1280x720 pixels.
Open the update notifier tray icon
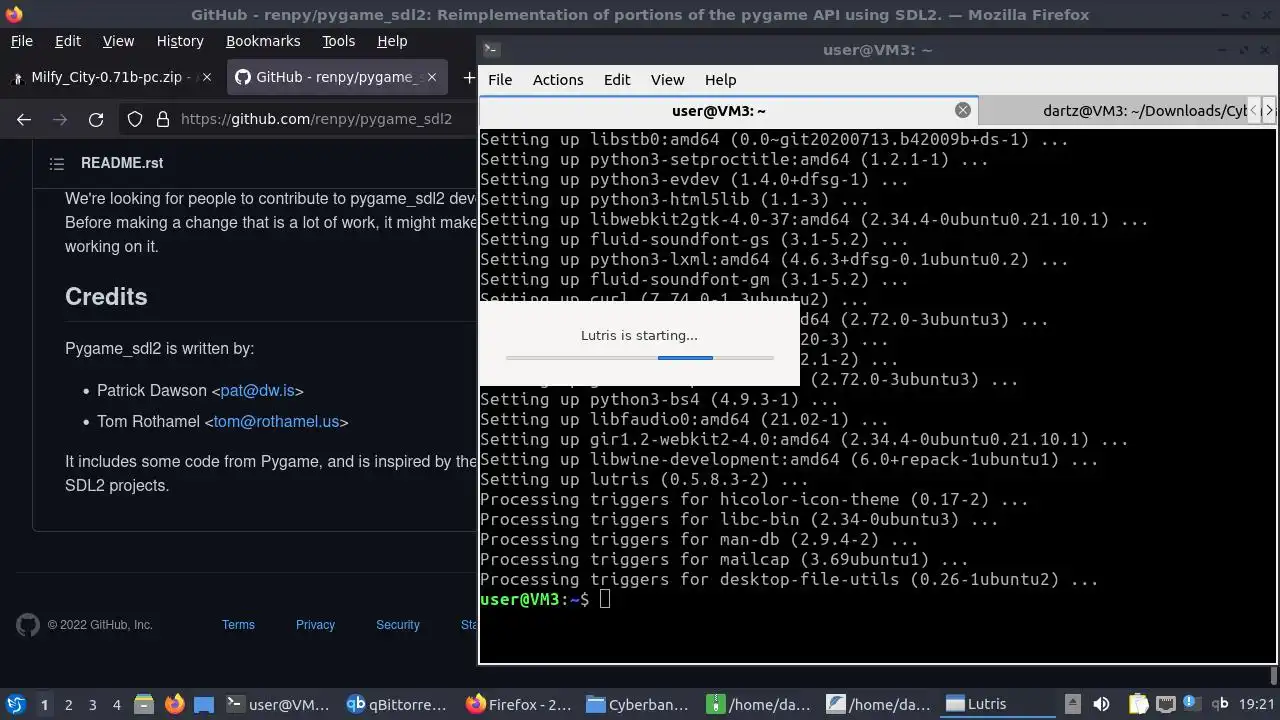pyautogui.click(x=1190, y=704)
